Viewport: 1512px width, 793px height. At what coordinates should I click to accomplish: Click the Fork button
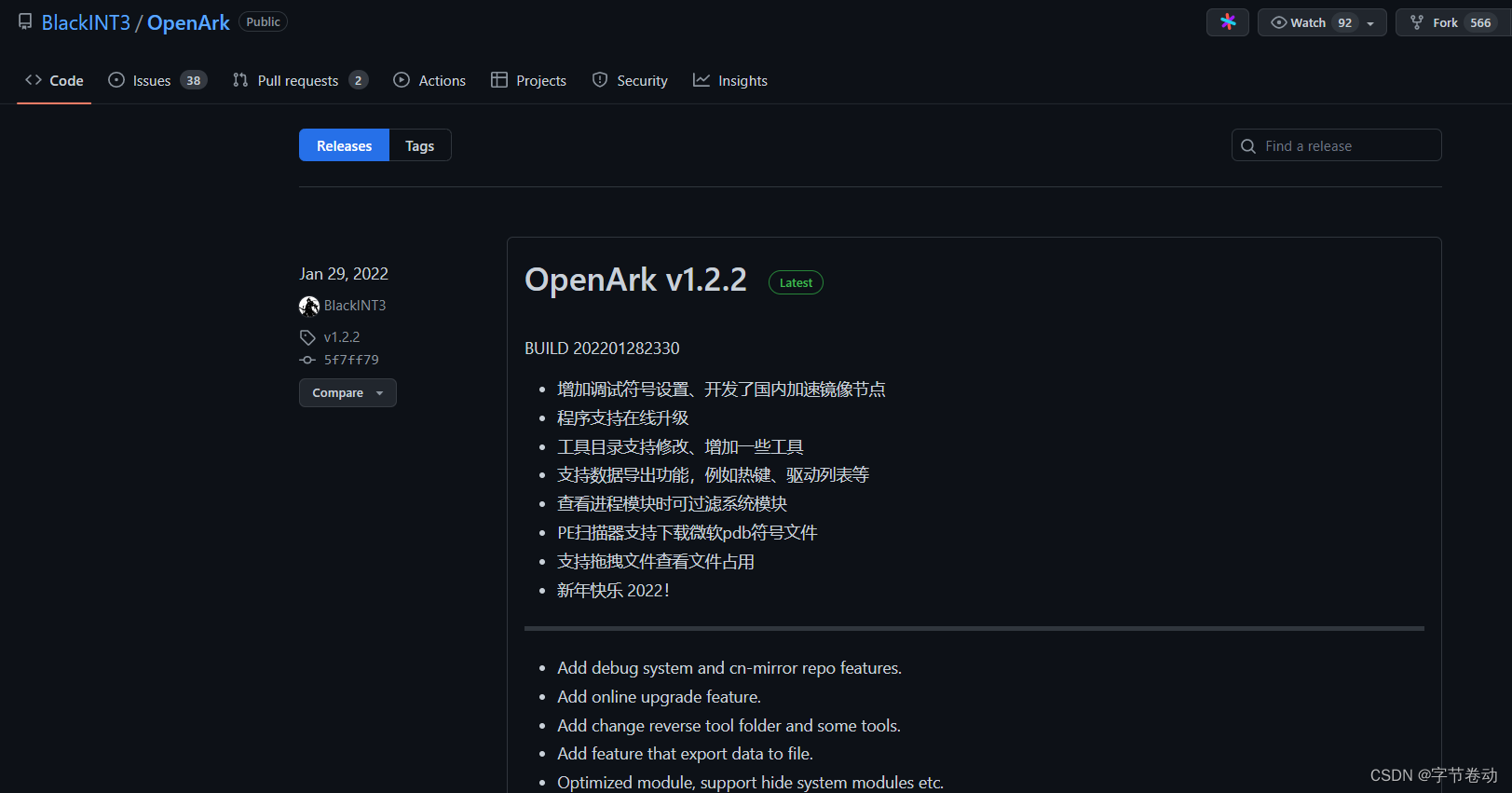[1453, 22]
